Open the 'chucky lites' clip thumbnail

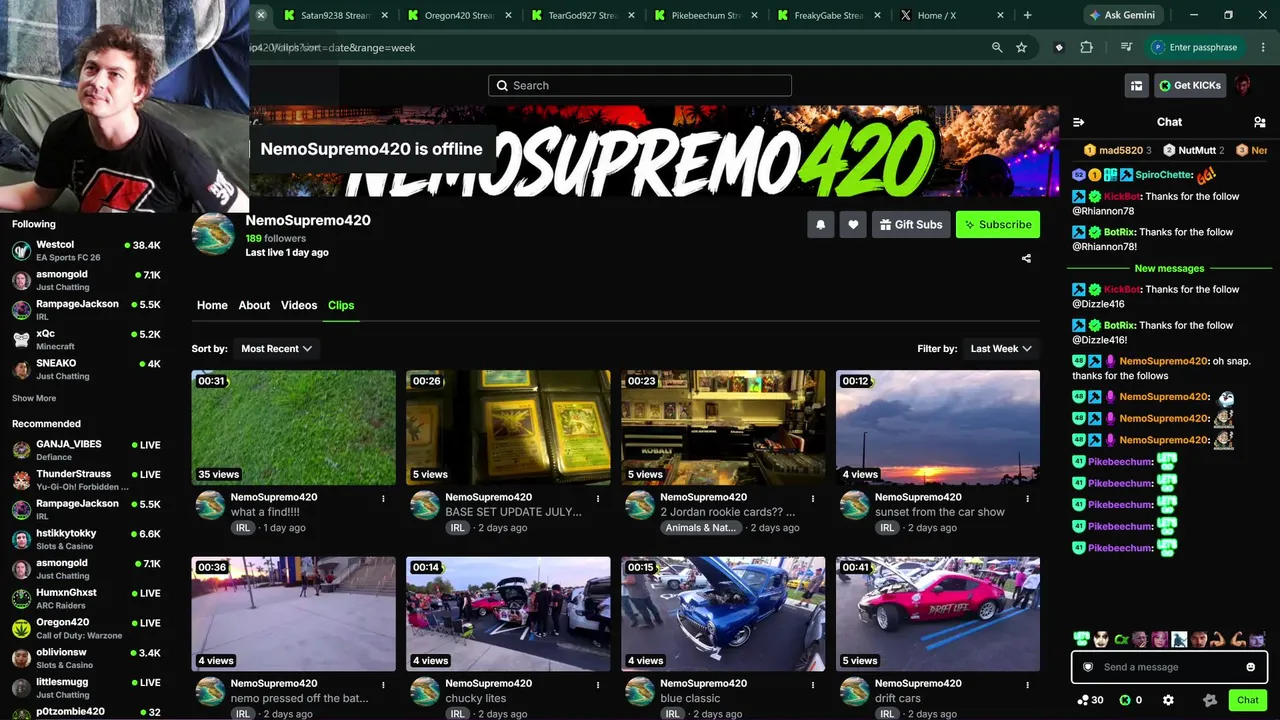pyautogui.click(x=508, y=614)
